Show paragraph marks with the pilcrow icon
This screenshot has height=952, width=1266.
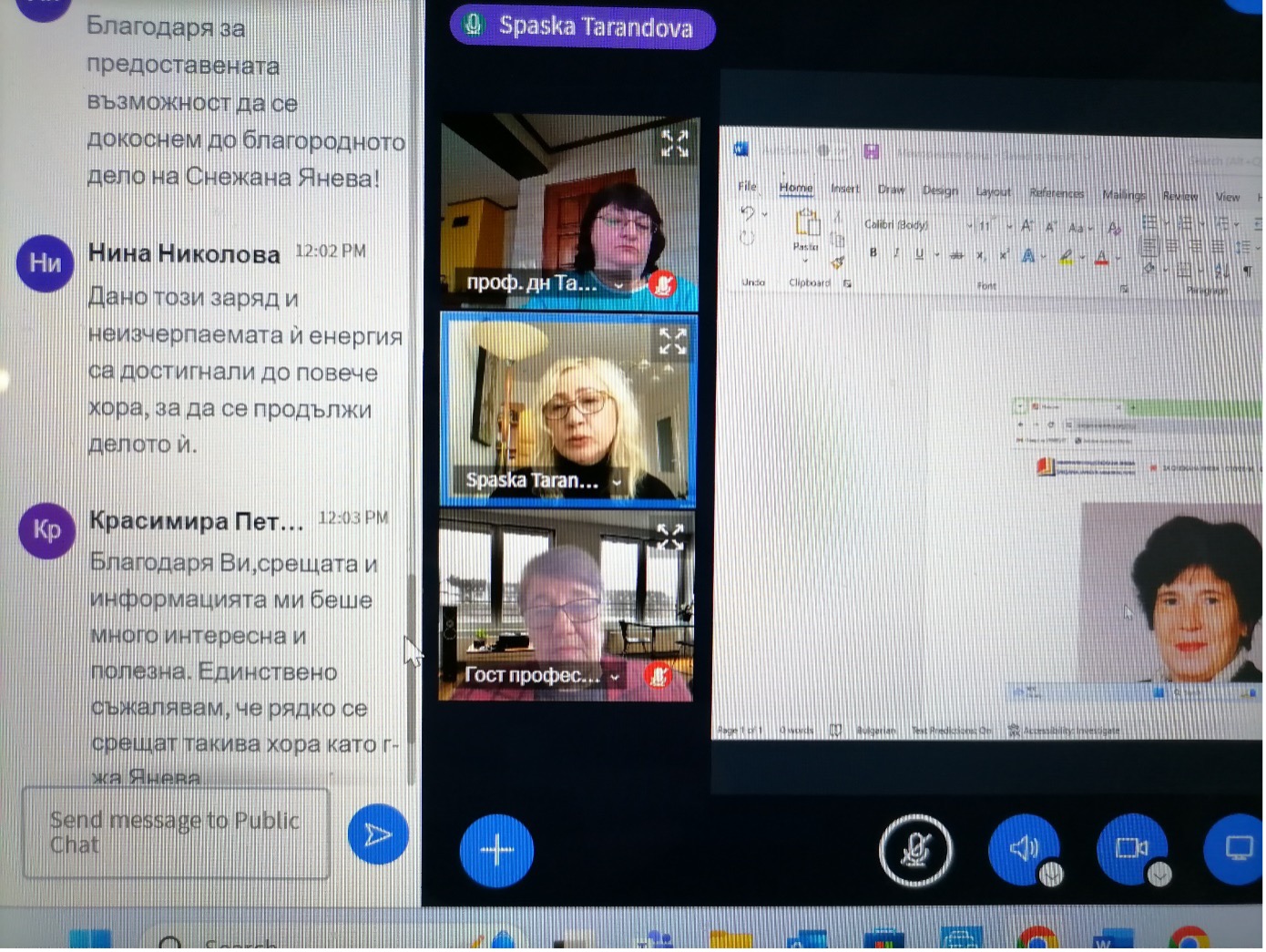point(1247,271)
